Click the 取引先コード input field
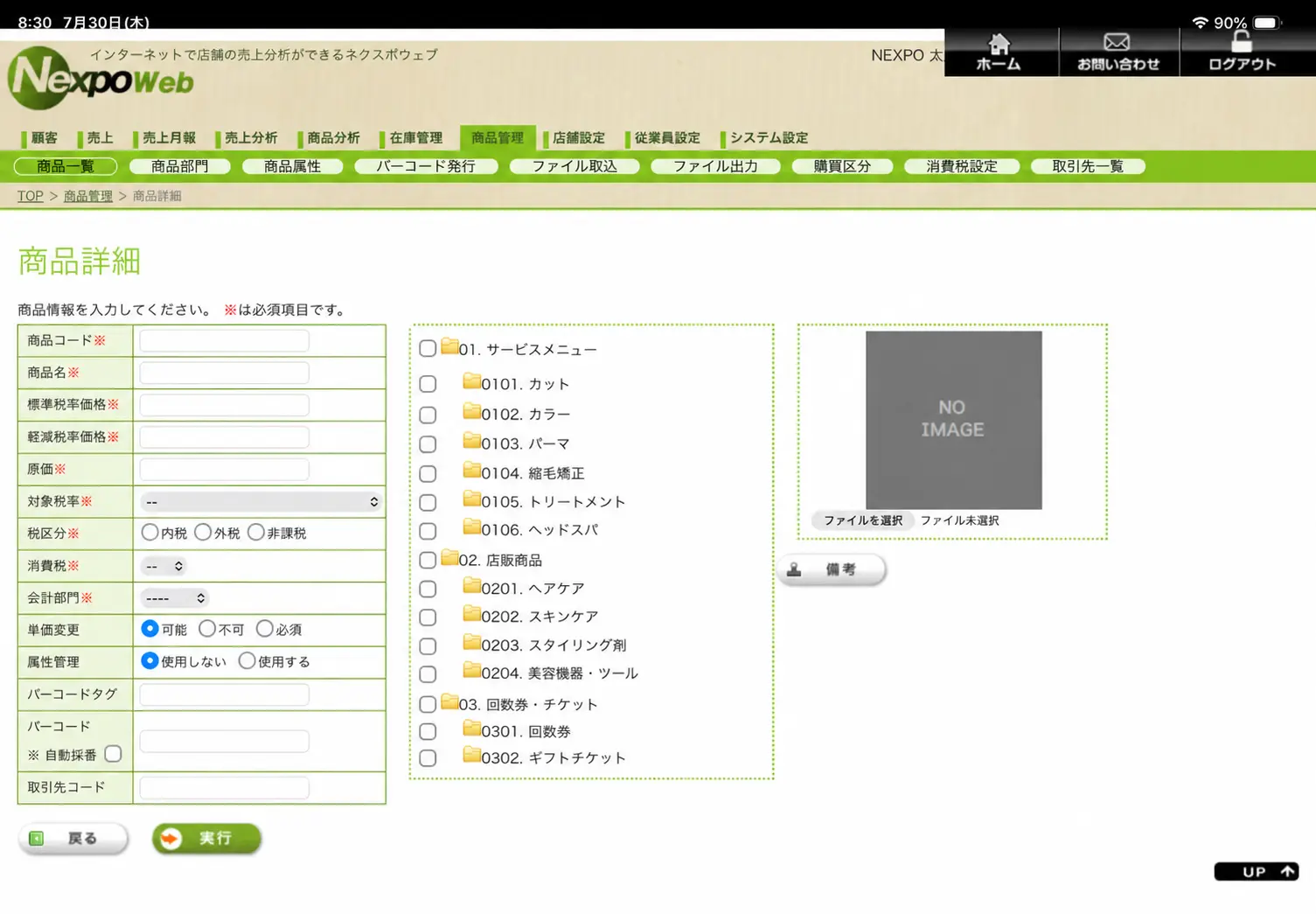This screenshot has width=1316, height=914. [224, 787]
